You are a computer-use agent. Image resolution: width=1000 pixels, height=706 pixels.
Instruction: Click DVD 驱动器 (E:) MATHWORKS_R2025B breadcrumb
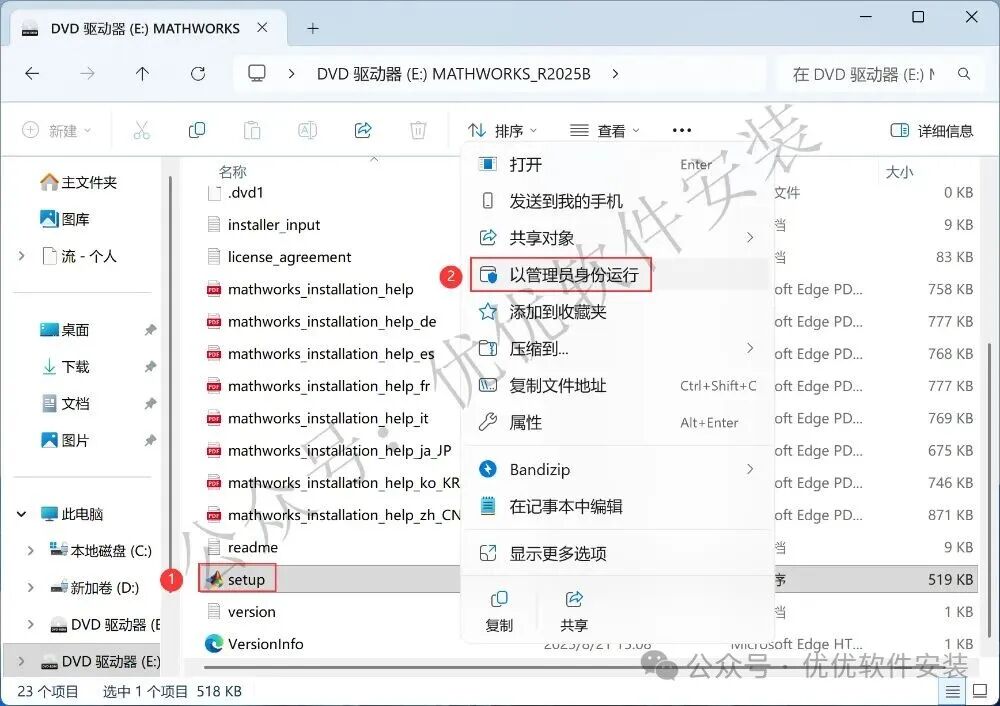pos(453,74)
